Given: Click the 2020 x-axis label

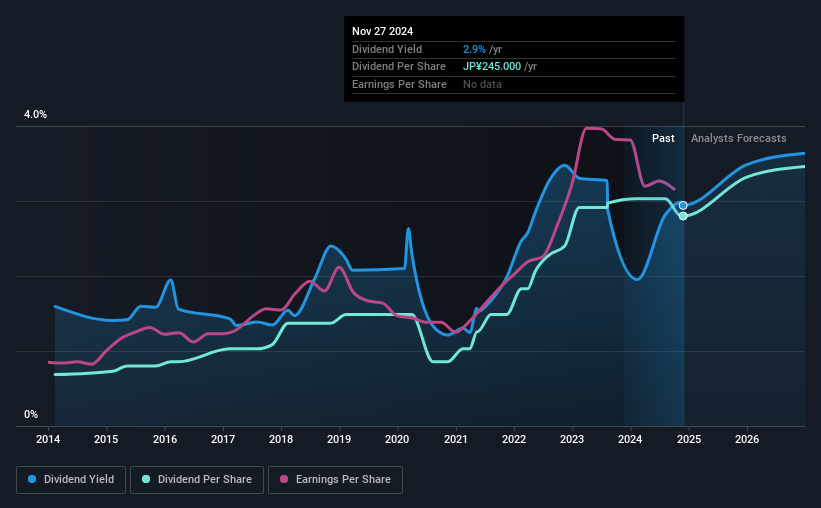Looking at the screenshot, I should click(x=397, y=439).
